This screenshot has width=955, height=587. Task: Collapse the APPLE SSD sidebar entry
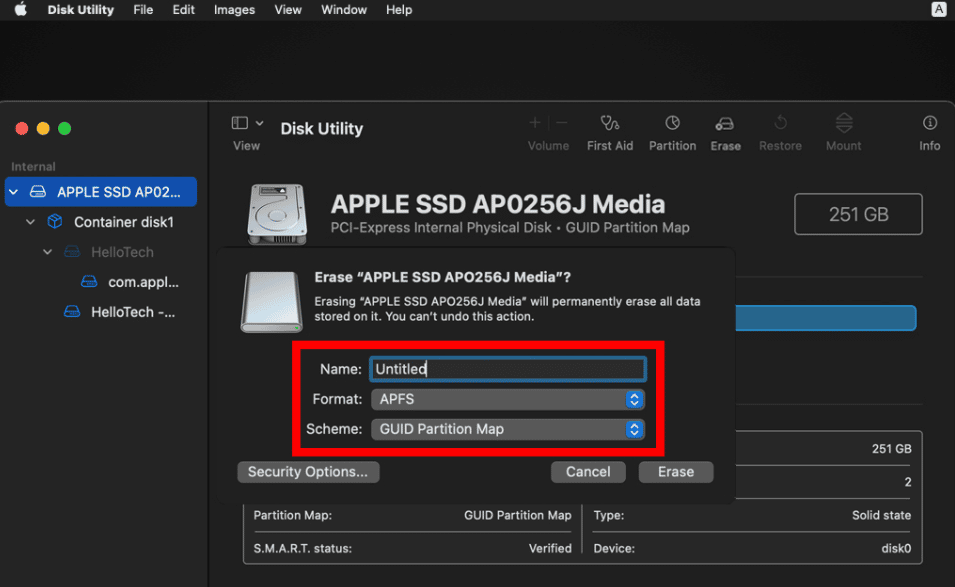(x=13, y=192)
